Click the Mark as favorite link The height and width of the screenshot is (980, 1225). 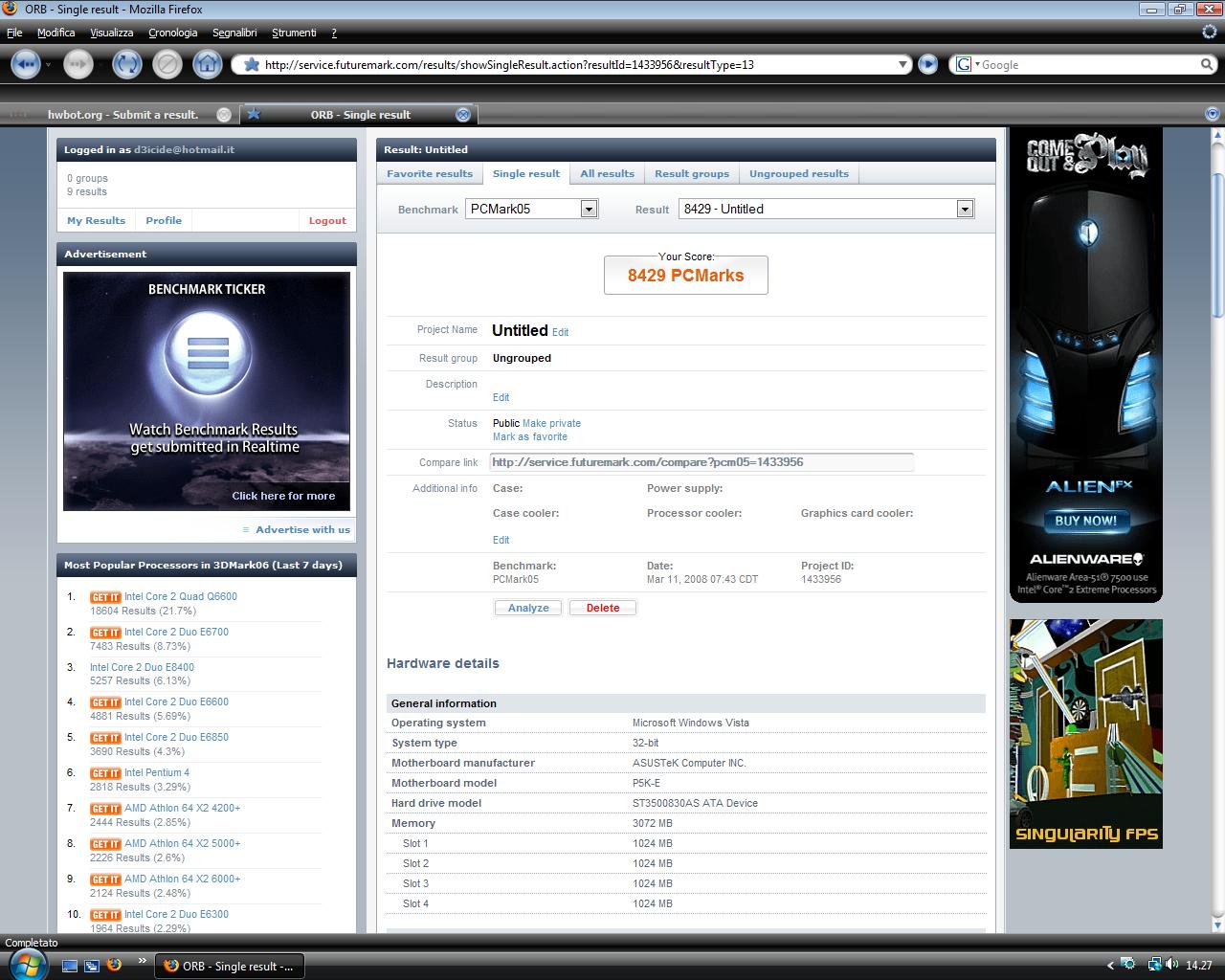pyautogui.click(x=530, y=436)
